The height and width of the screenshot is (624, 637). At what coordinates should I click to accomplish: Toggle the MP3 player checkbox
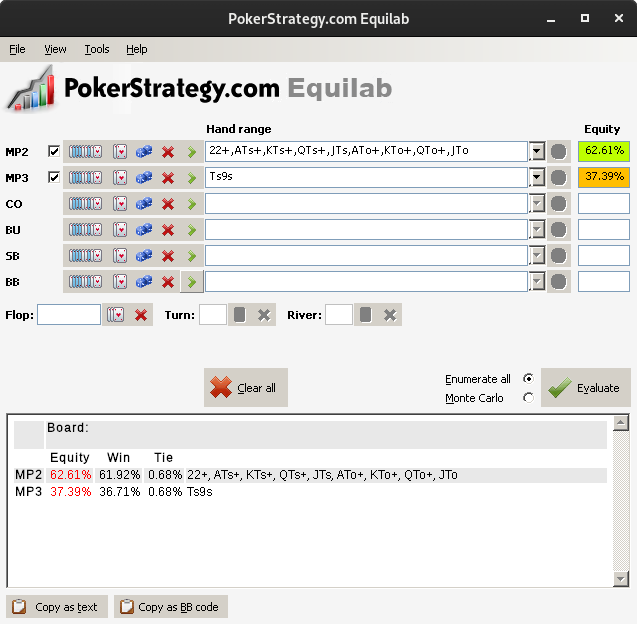(x=54, y=178)
